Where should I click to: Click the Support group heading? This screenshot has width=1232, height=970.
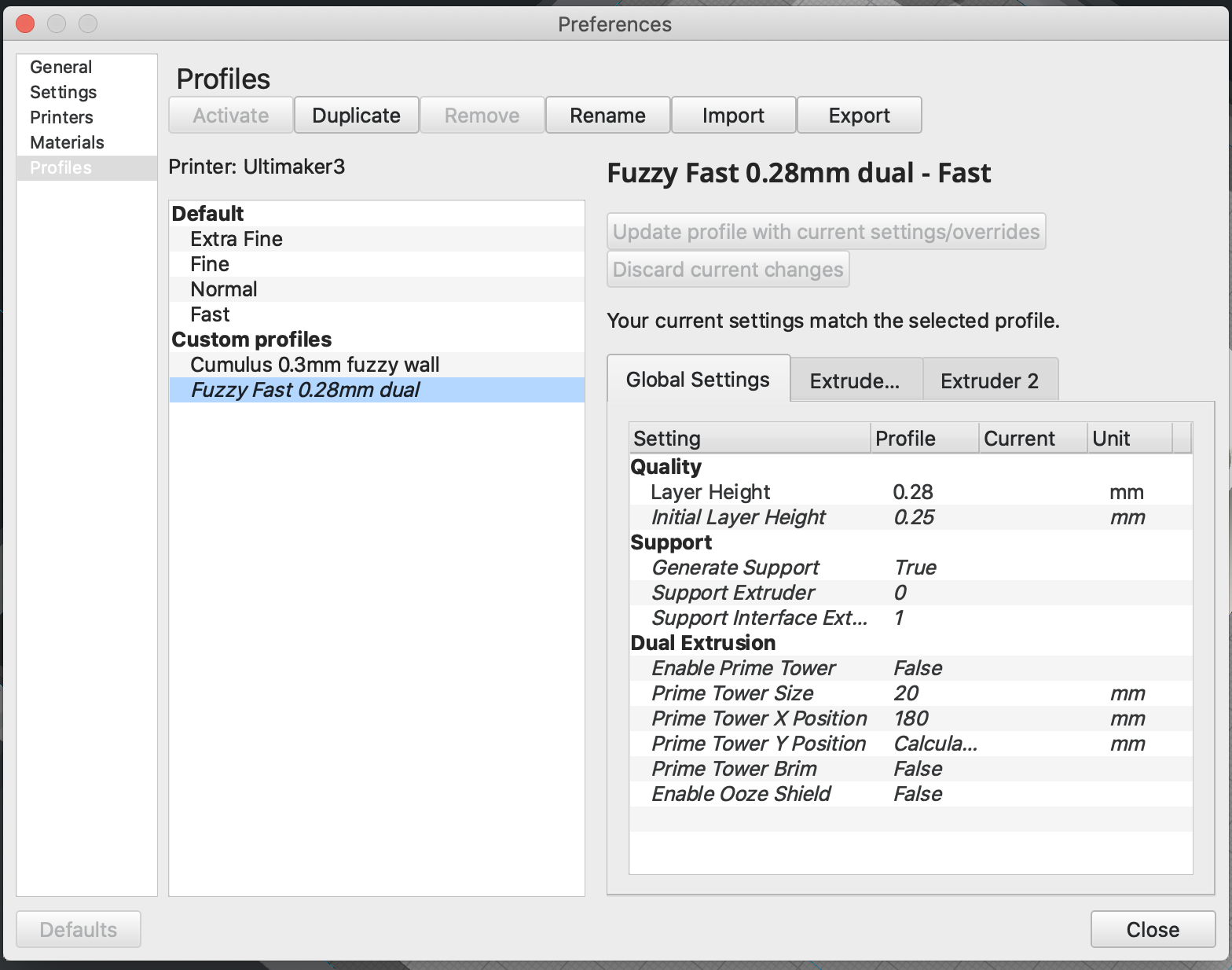(672, 542)
